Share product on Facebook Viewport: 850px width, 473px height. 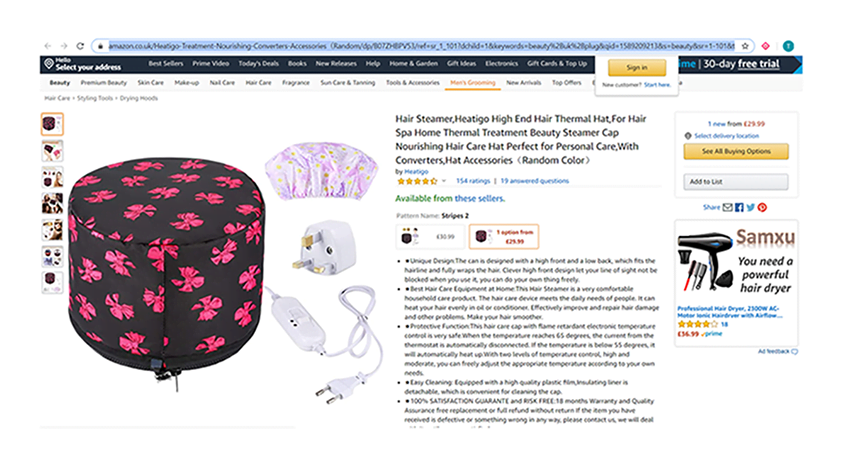(x=739, y=207)
